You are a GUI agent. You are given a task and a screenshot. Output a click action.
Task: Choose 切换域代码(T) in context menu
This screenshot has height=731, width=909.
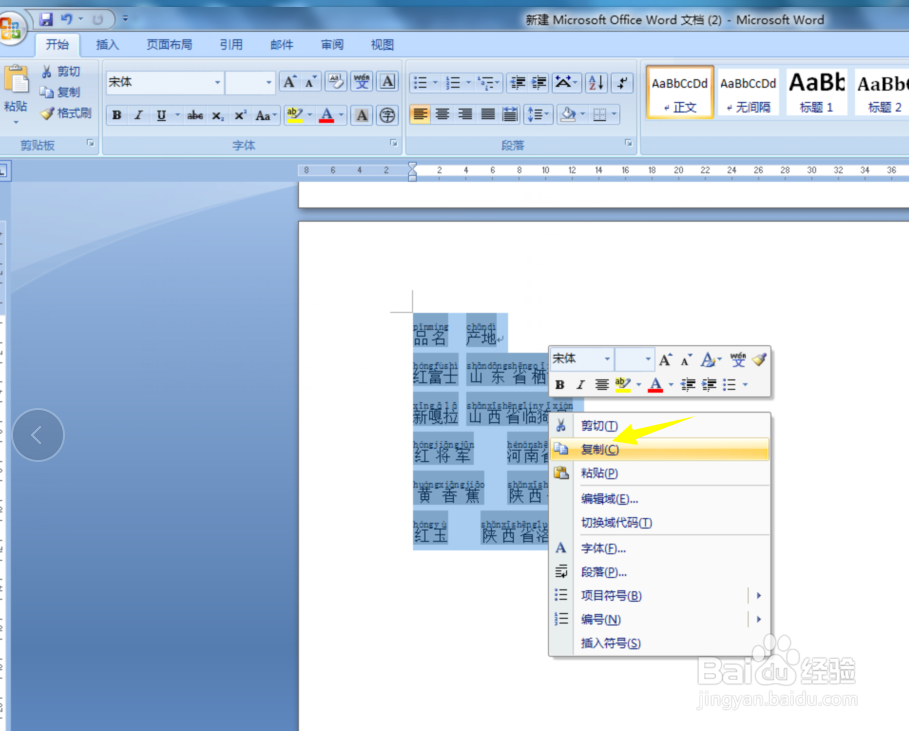pos(660,522)
